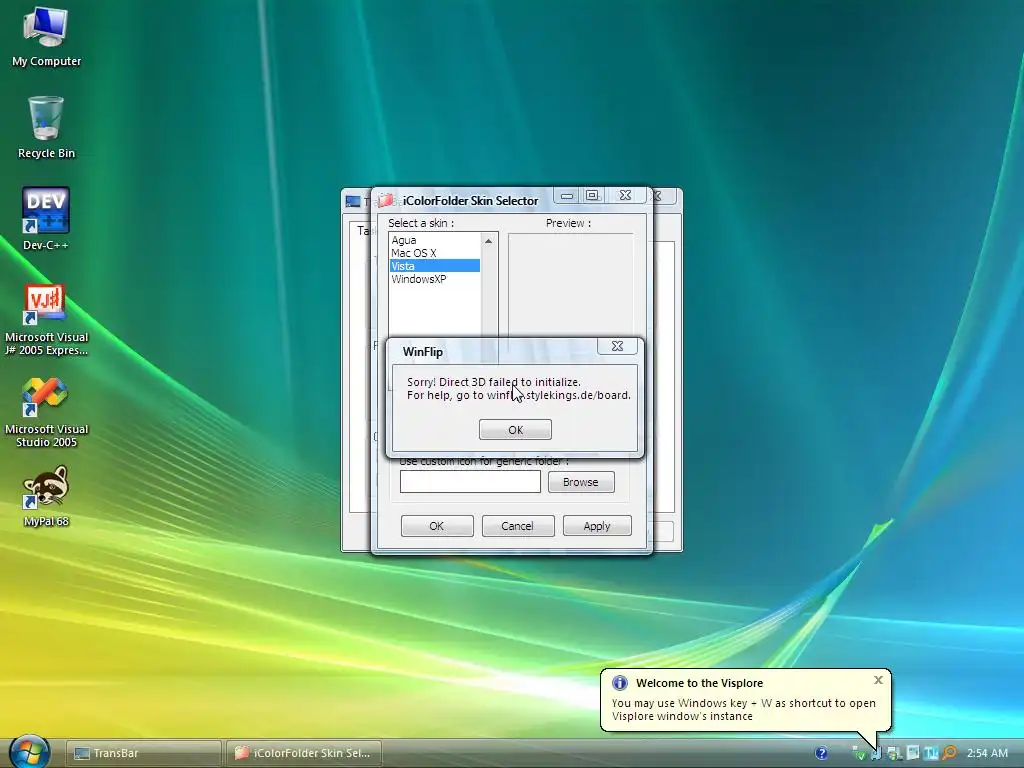
Task: Click Cancel in iColorFolder Skin Selector
Action: point(517,526)
